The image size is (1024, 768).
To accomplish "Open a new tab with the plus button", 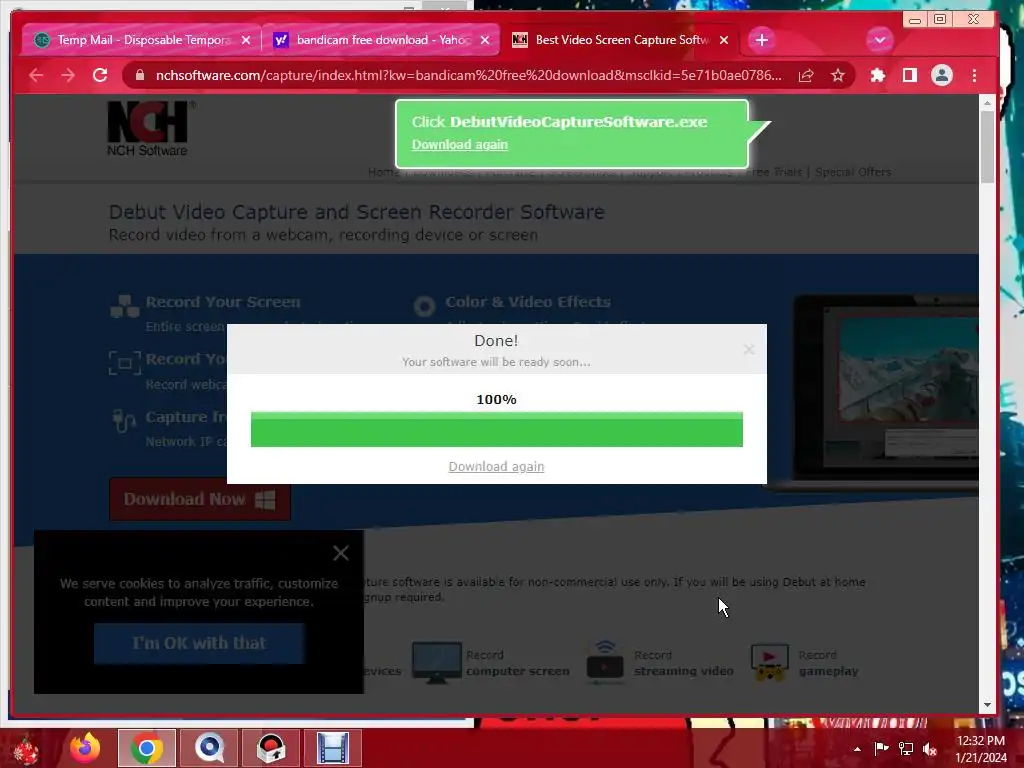I will point(761,40).
